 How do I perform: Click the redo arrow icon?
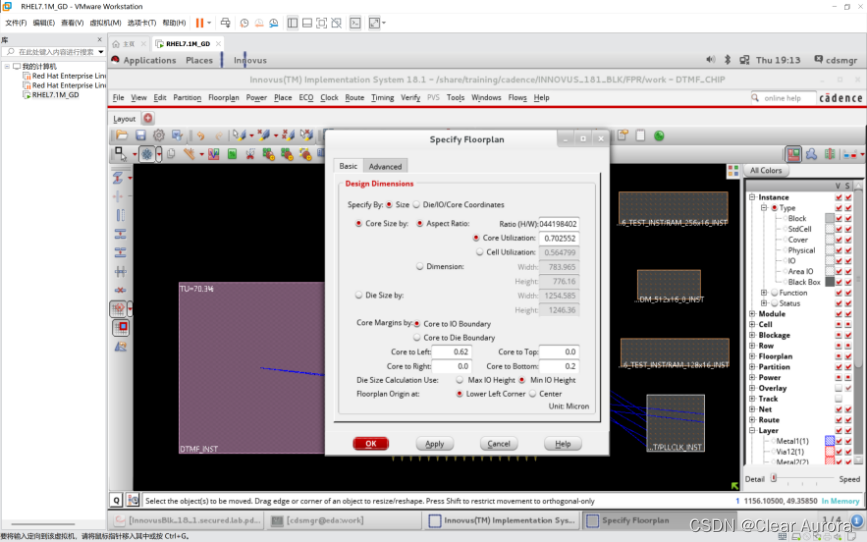click(x=219, y=136)
